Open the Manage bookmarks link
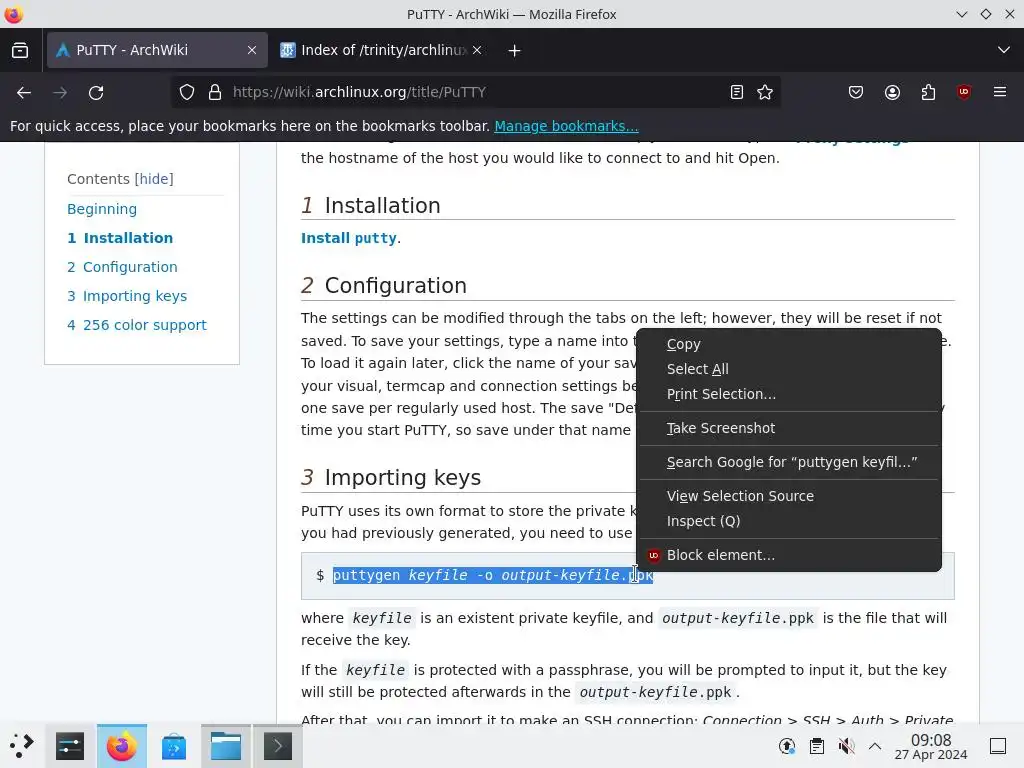Viewport: 1024px width, 768px height. click(566, 126)
